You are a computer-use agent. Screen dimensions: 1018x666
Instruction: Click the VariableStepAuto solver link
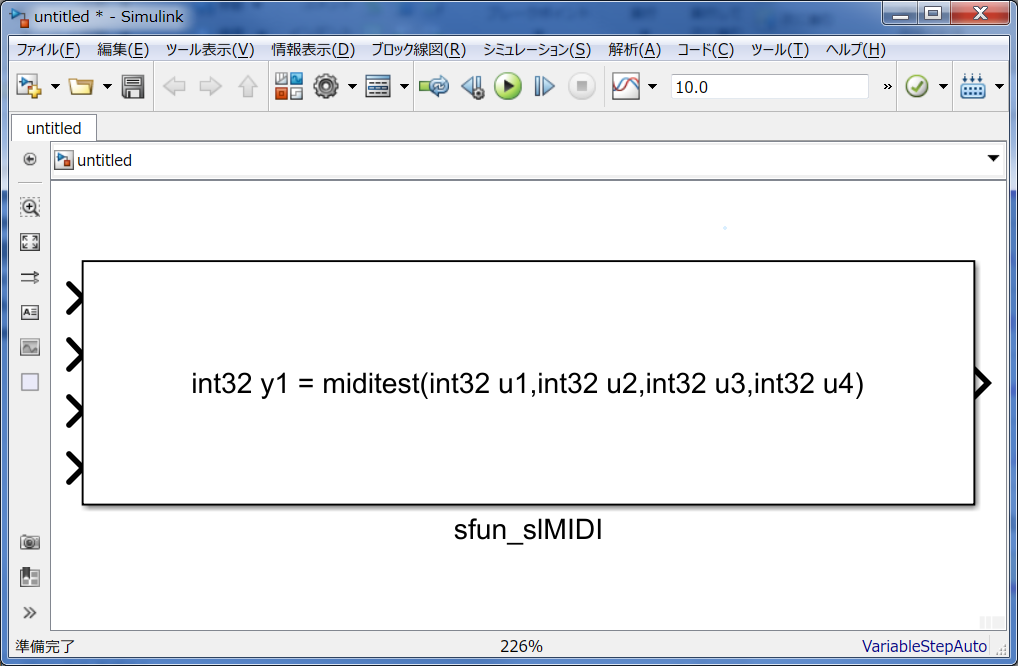924,646
